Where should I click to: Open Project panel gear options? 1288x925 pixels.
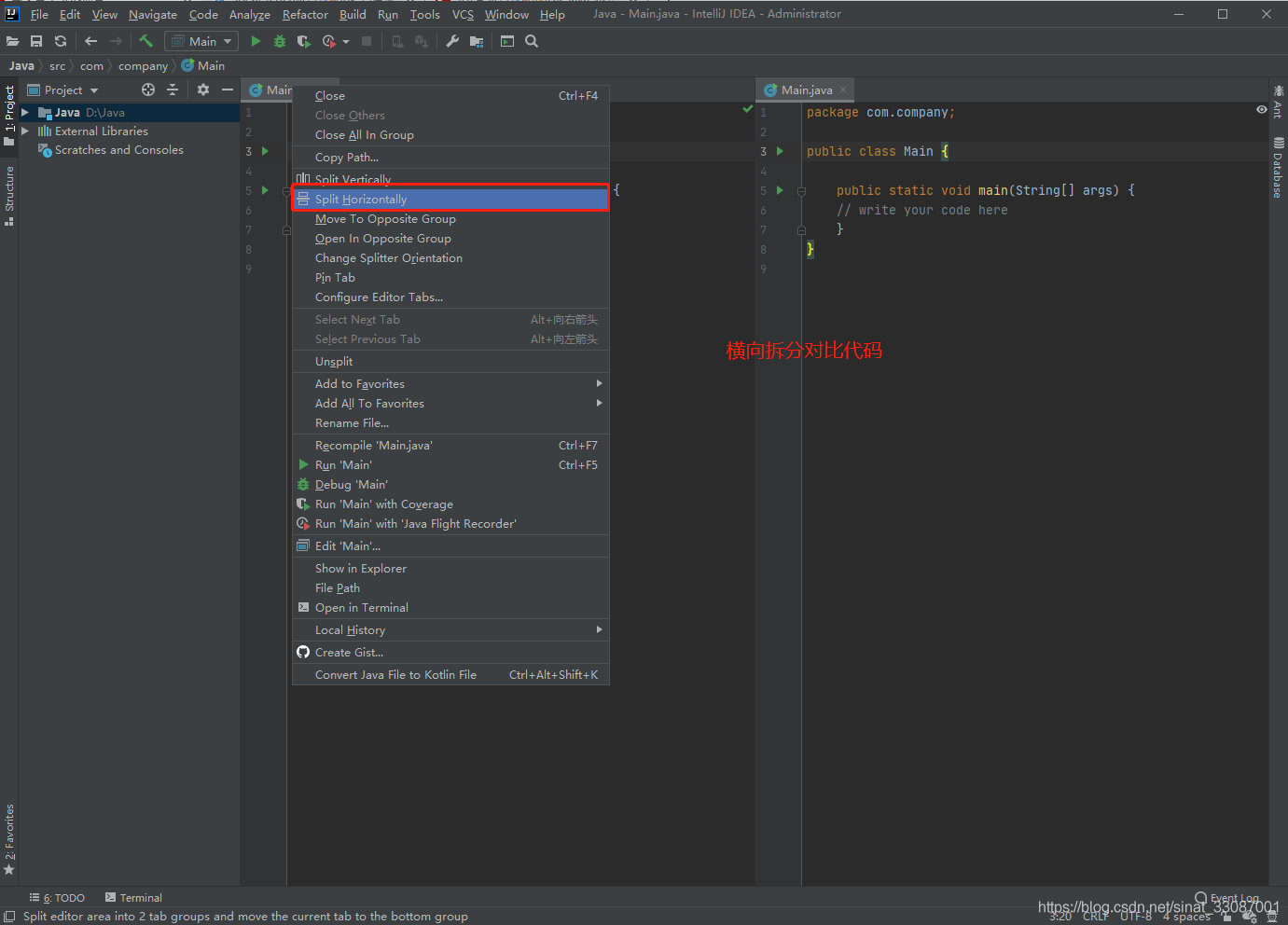pyautogui.click(x=203, y=90)
